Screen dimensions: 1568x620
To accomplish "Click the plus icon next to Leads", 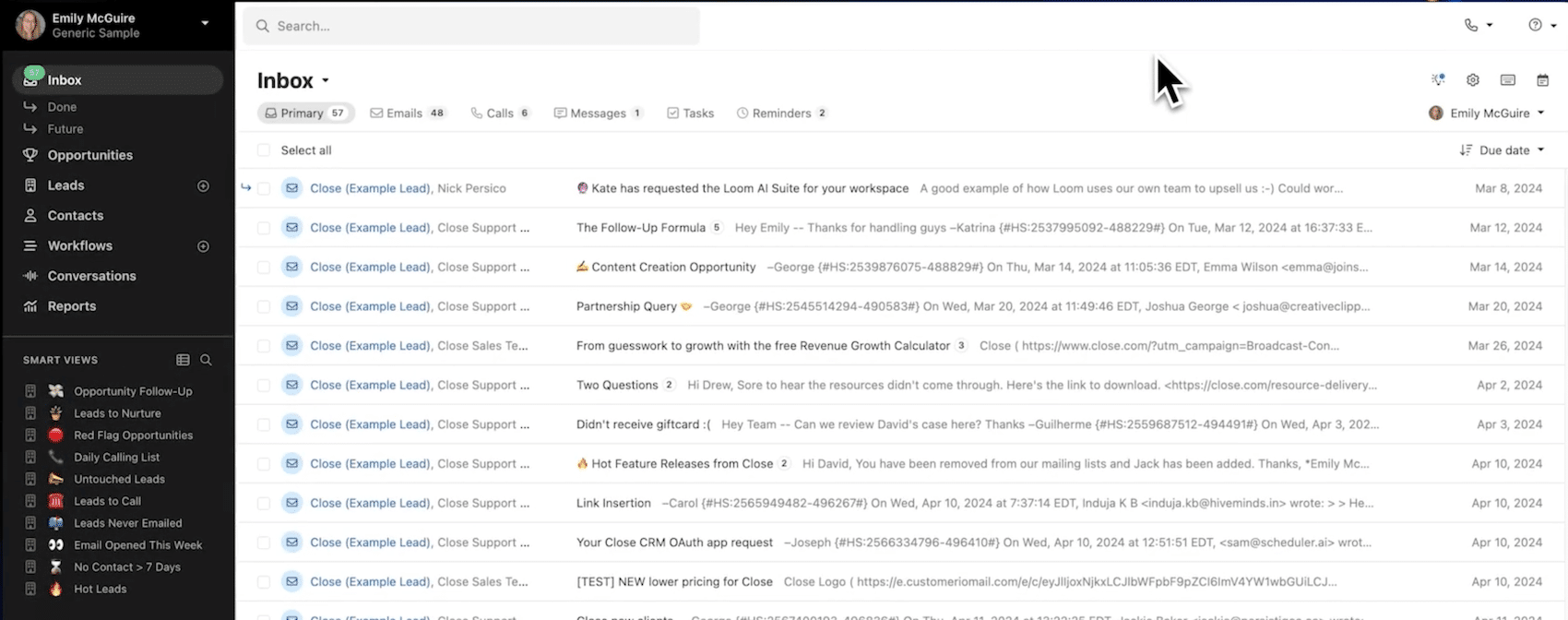I will pos(203,185).
